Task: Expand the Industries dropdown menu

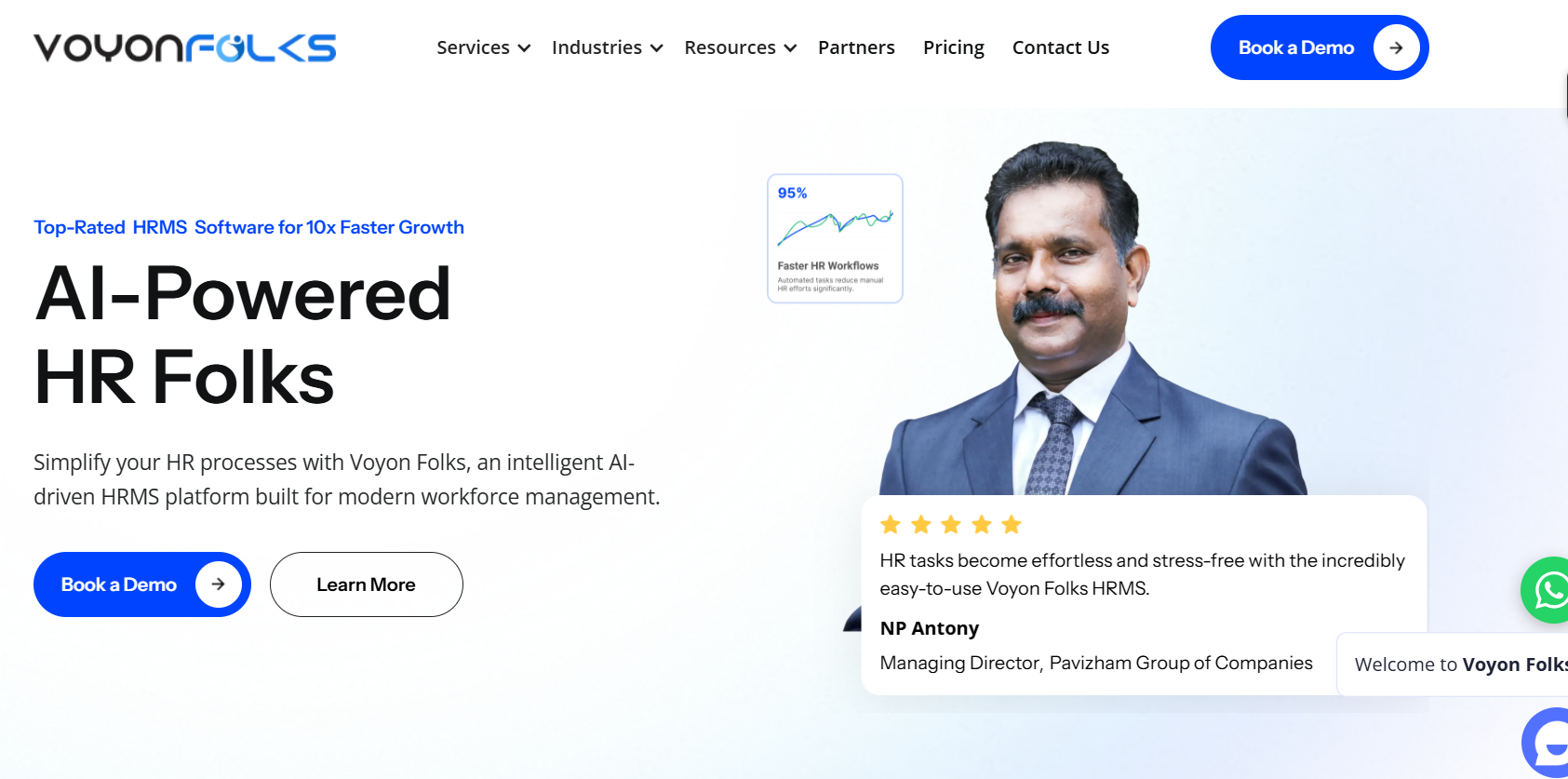Action: click(607, 47)
